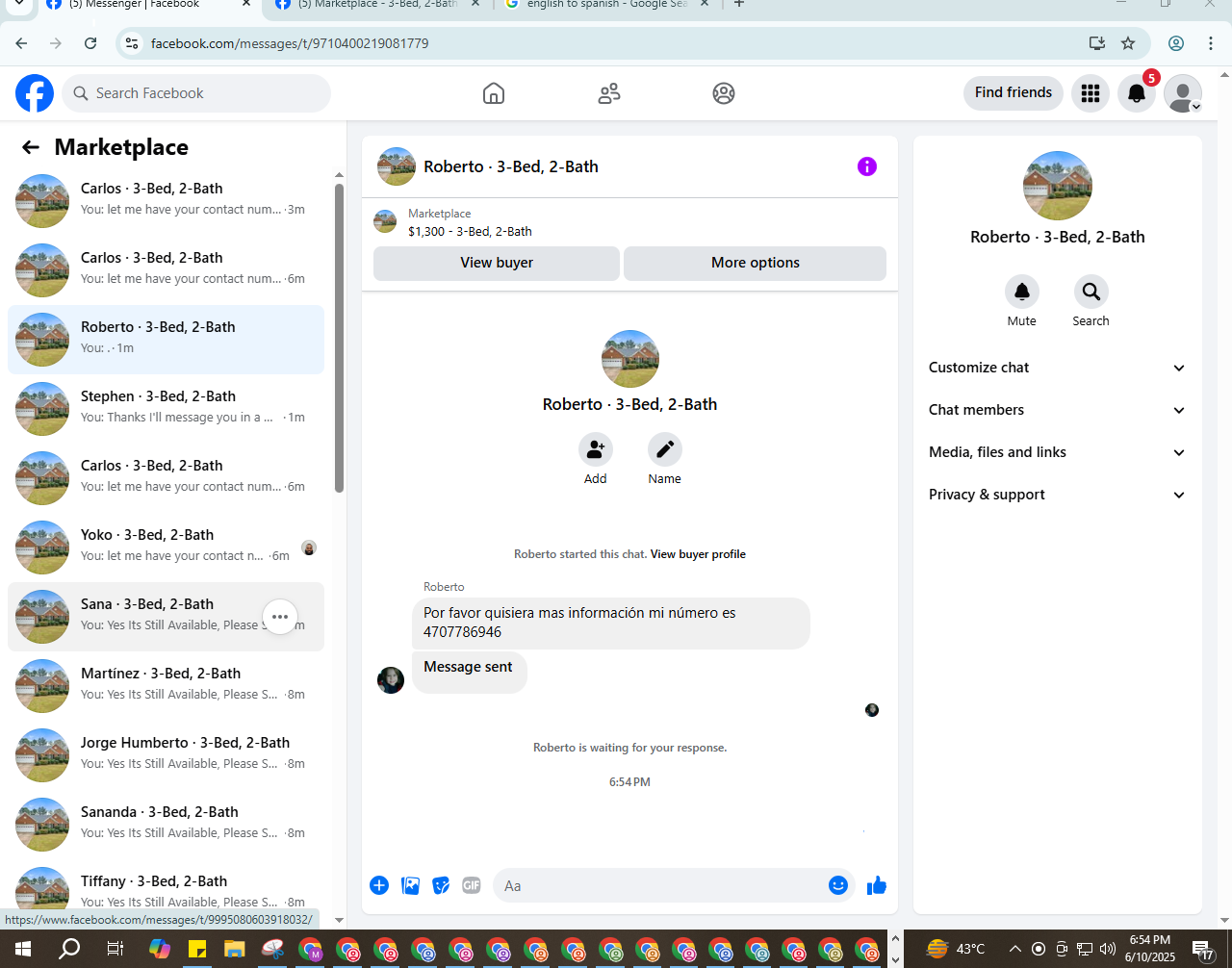1232x968 pixels.
Task: Go back using the Marketplace back arrow
Action: pyautogui.click(x=31, y=147)
